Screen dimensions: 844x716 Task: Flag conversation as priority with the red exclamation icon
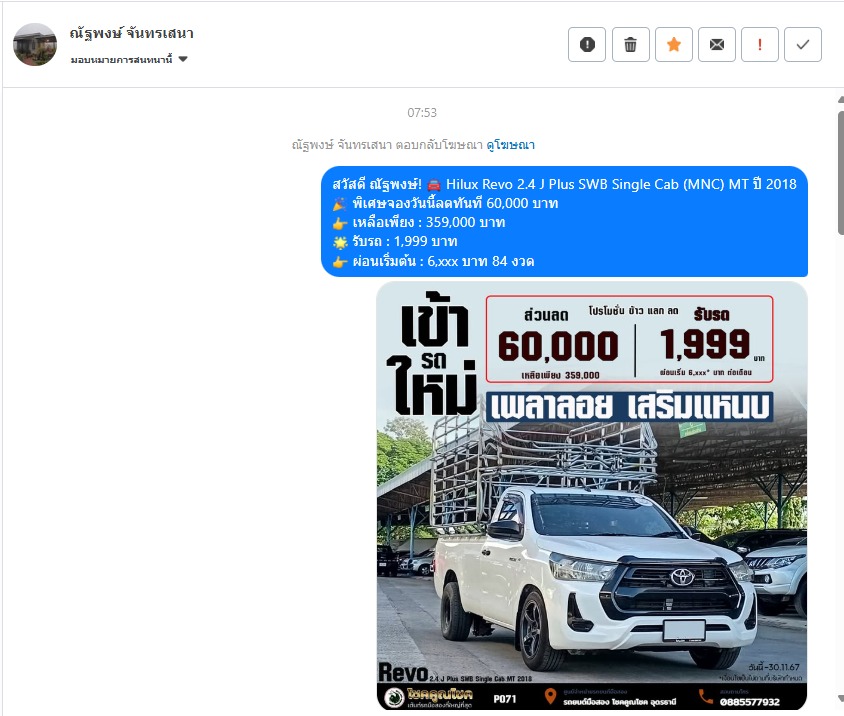pyautogui.click(x=759, y=45)
